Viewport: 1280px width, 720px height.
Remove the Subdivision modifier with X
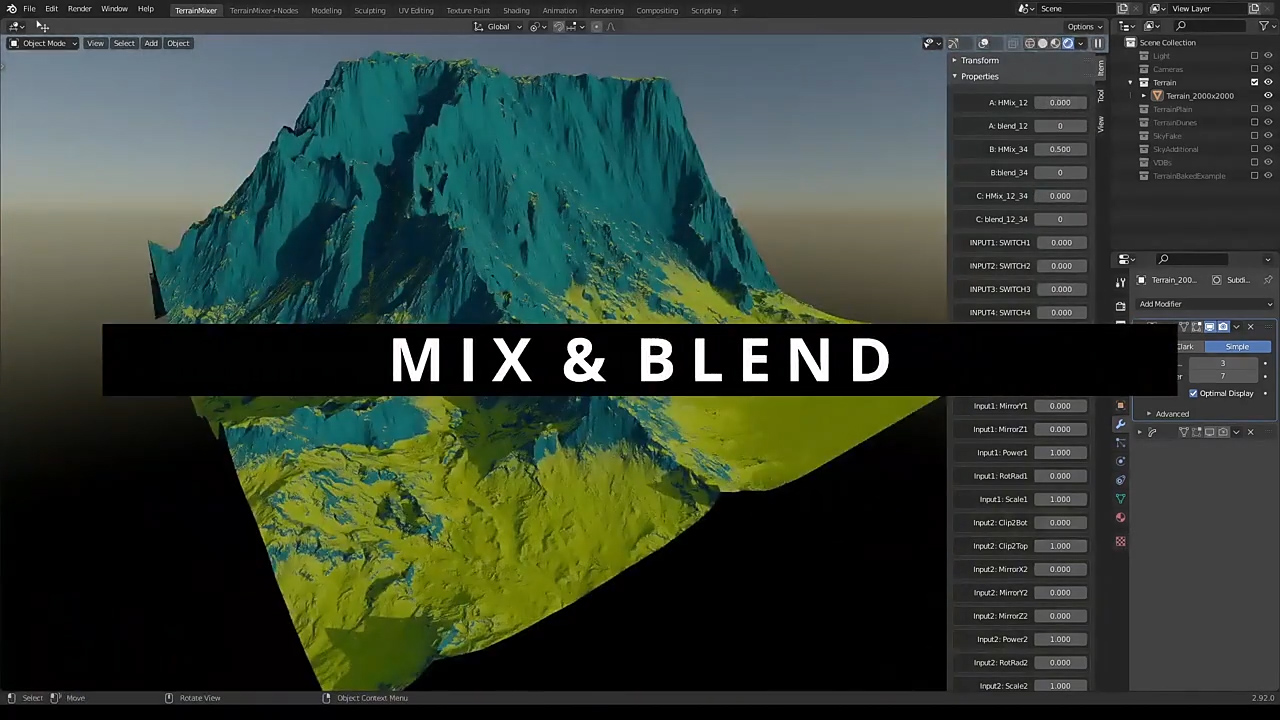pos(1250,327)
